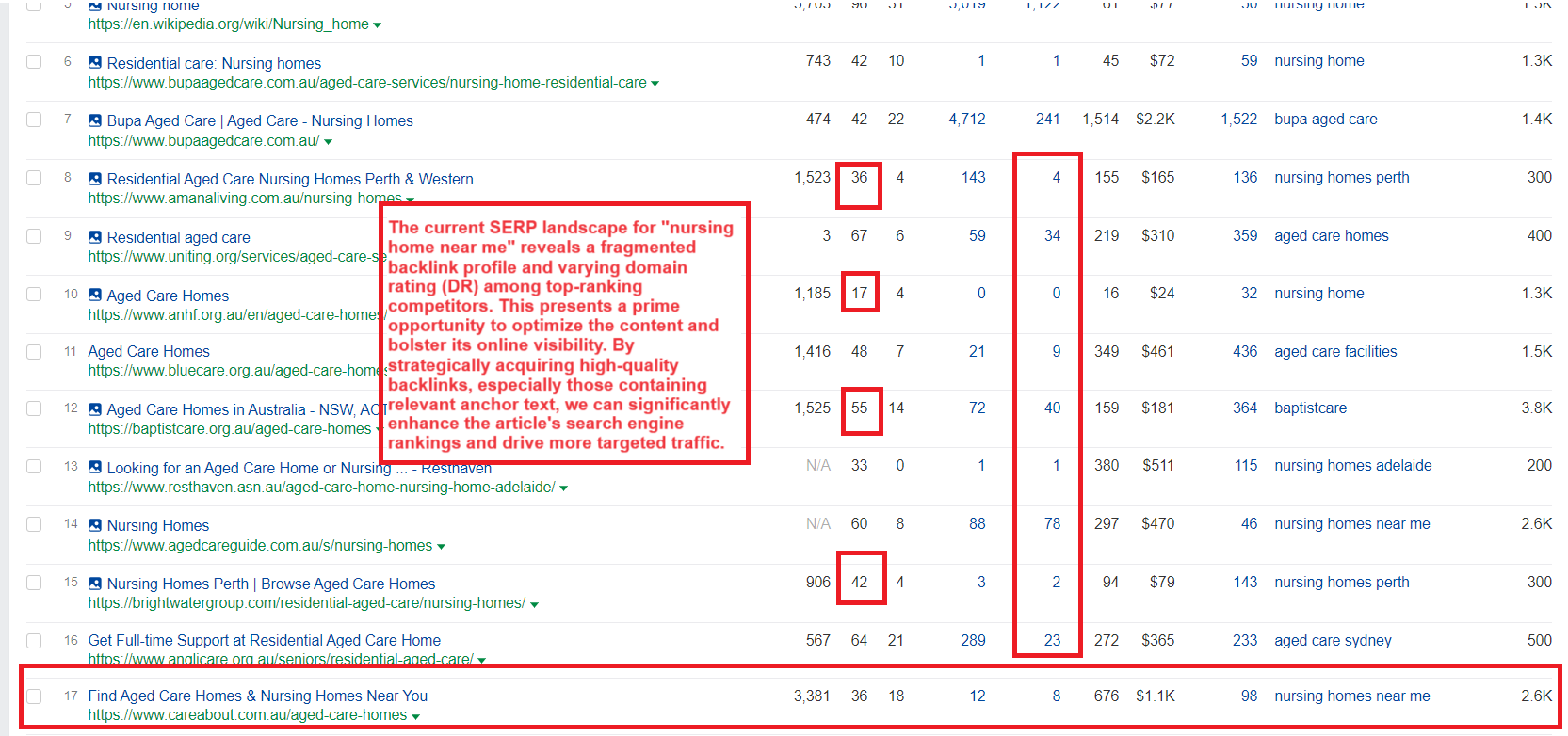Image resolution: width=1568 pixels, height=736 pixels.
Task: Click the icon before Nursing Homes Perth | Browse
Action: (95, 584)
